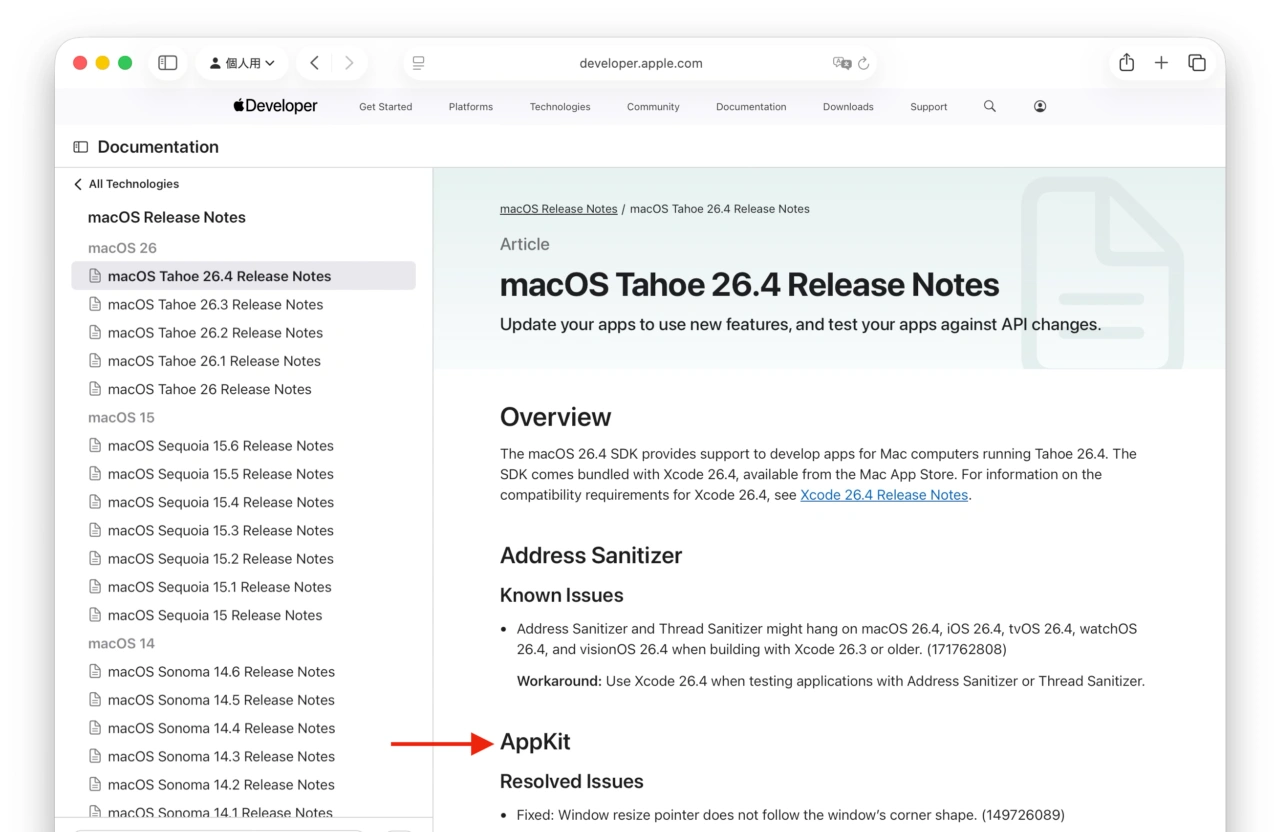Open the 個人用 profile dropdown

click(x=242, y=63)
